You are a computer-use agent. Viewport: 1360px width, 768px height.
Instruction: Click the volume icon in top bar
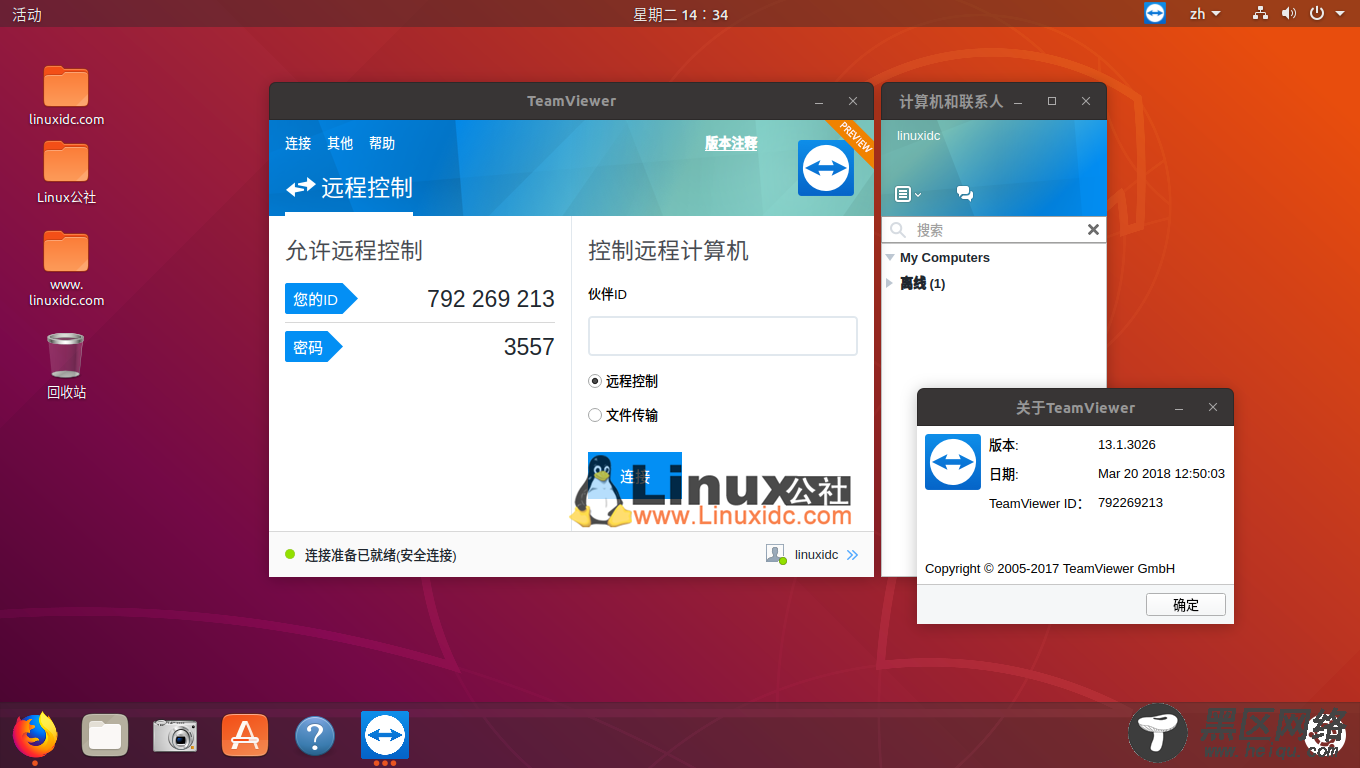coord(1289,13)
